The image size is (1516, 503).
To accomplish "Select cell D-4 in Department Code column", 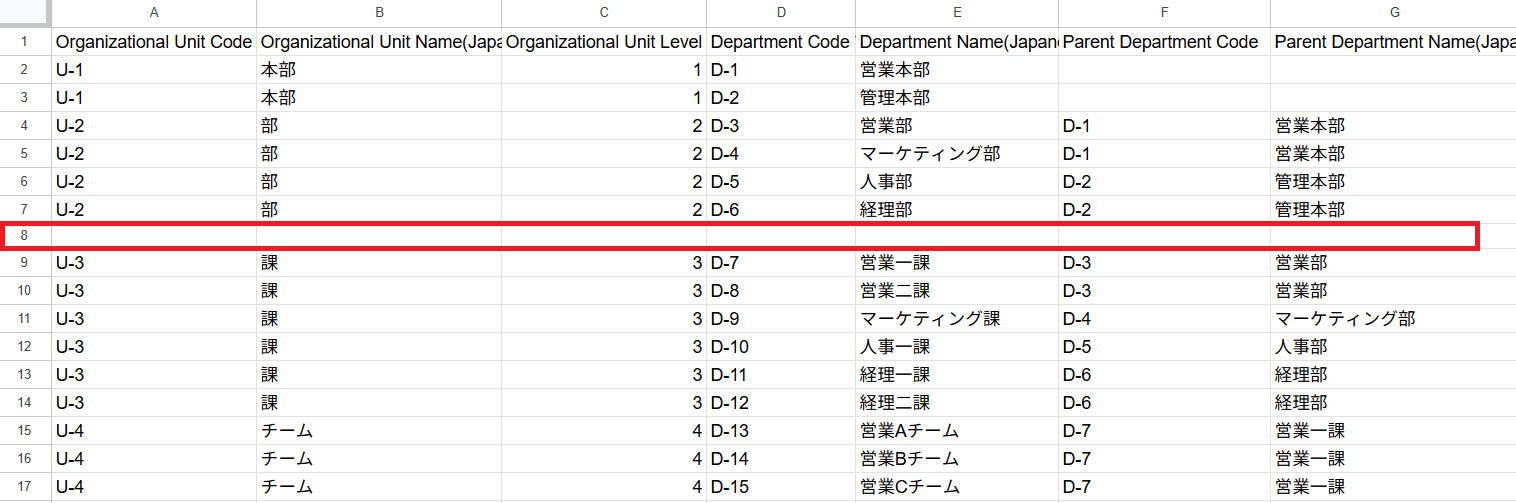I will click(780, 154).
